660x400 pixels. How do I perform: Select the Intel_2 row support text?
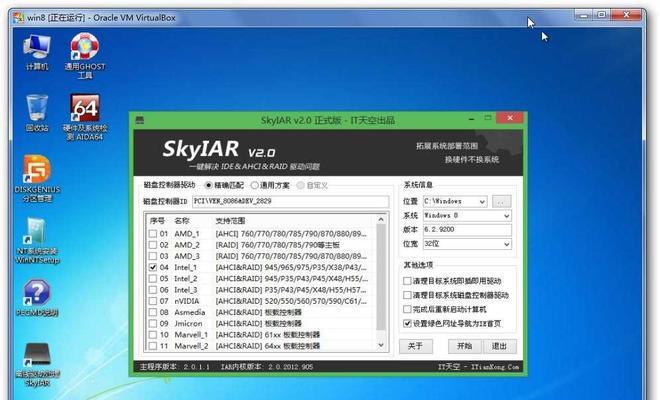pyautogui.click(x=292, y=279)
